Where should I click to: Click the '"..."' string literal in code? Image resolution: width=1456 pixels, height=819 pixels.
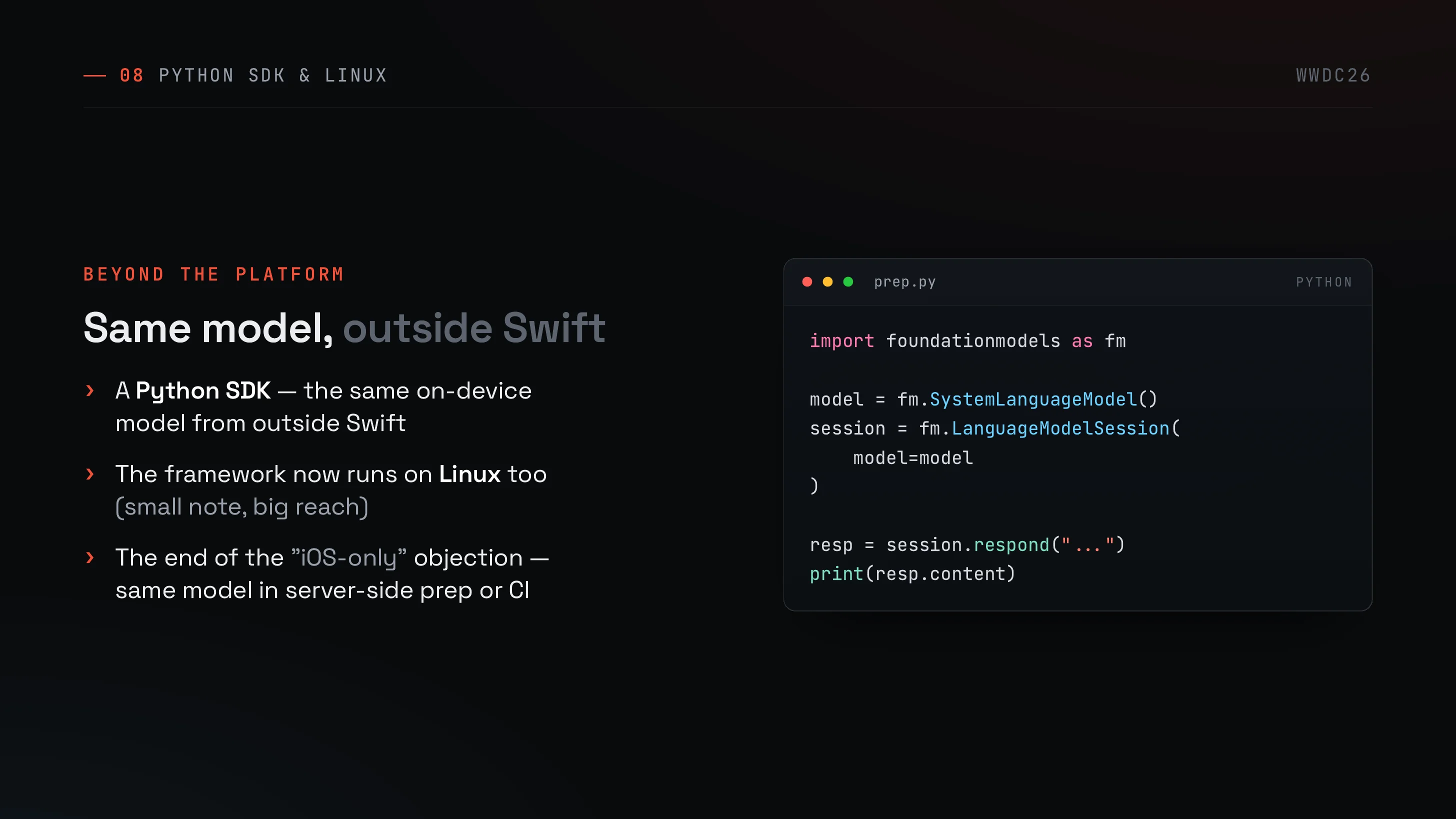1087,544
